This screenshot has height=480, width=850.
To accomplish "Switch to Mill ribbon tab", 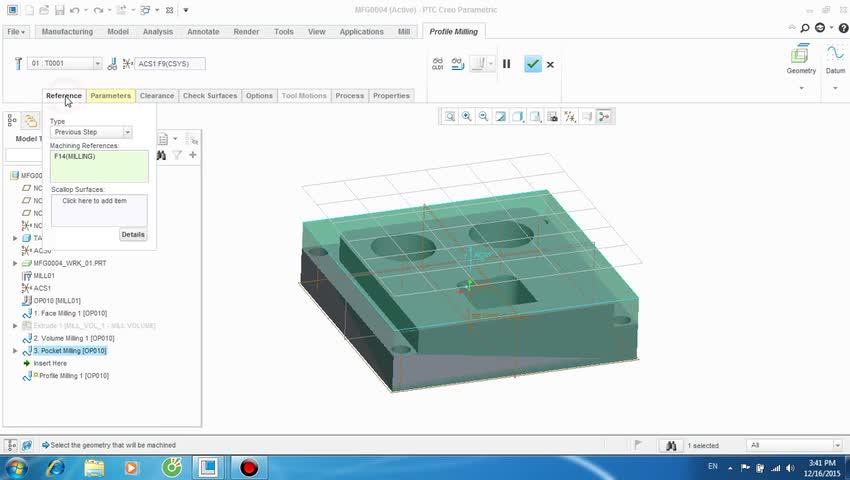I will 404,32.
